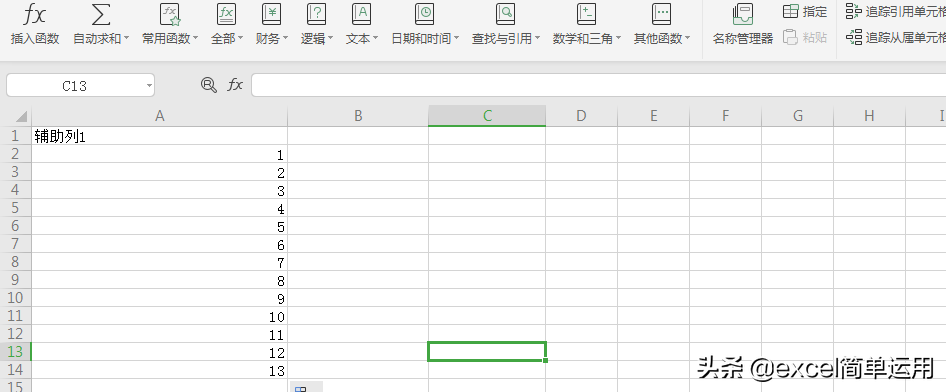
Task: Click the cell with value 8
Action: [x=159, y=280]
